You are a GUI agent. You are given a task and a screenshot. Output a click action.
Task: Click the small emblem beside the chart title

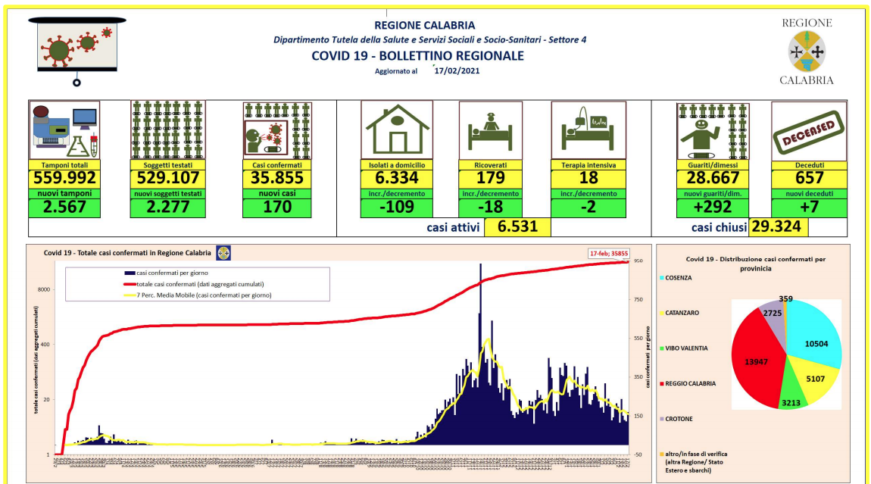pyautogui.click(x=223, y=253)
